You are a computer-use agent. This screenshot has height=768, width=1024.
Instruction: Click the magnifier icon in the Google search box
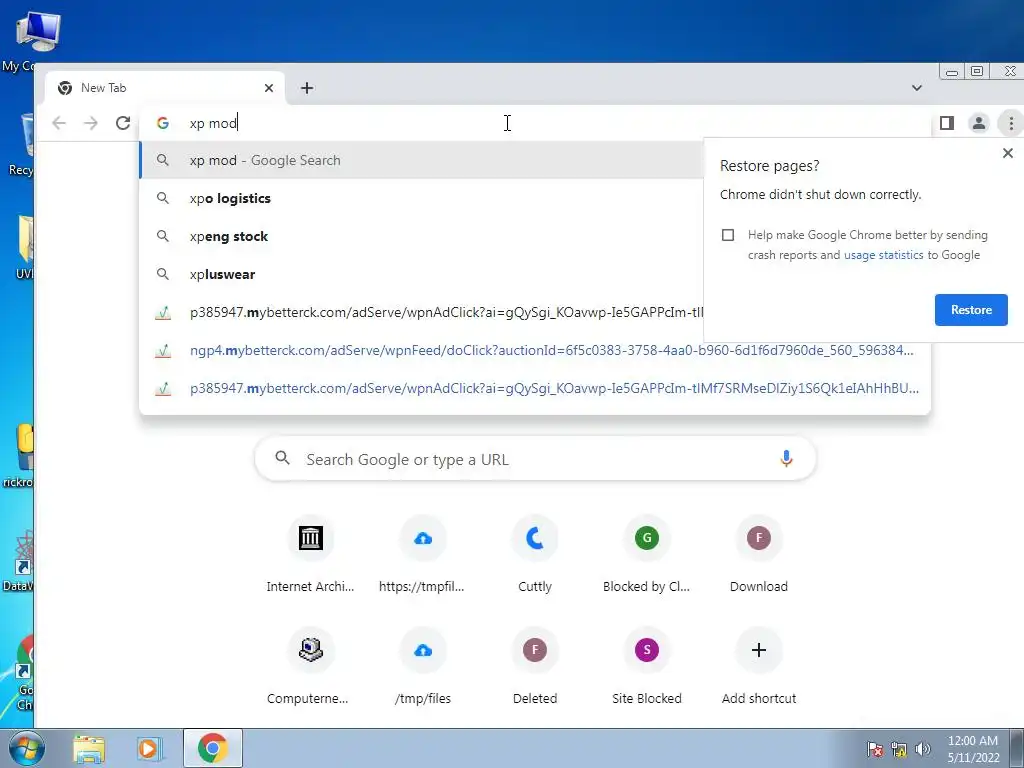(x=282, y=458)
